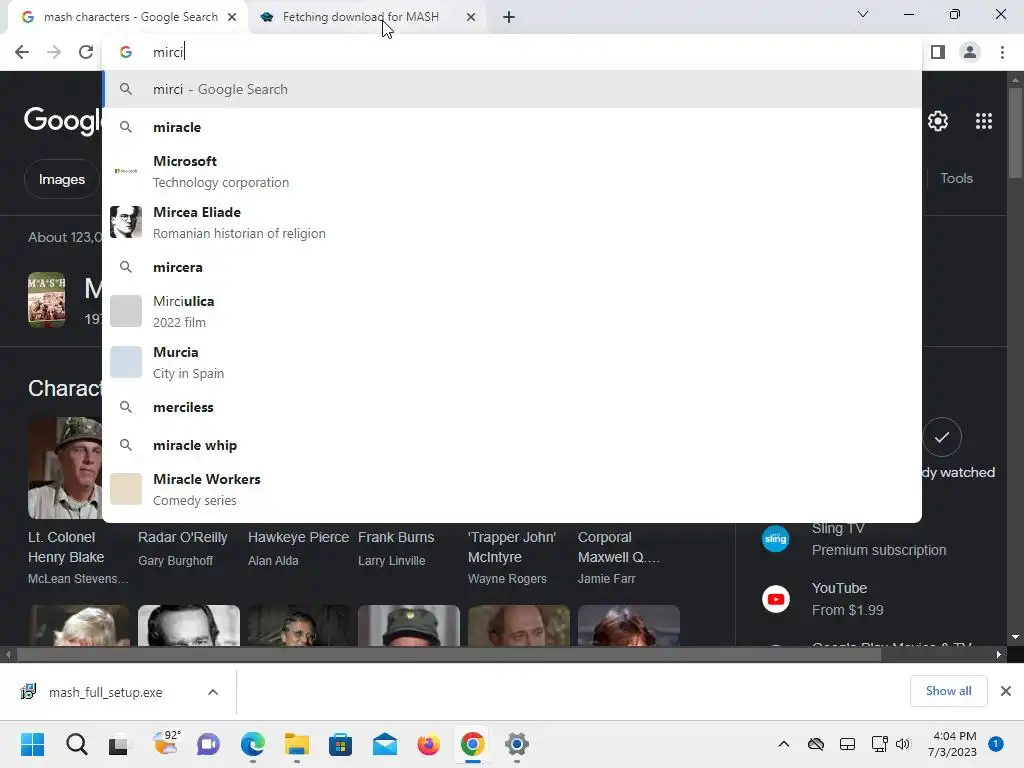This screenshot has height=768, width=1024.
Task: Open the Chrome profile avatar
Action: click(970, 52)
